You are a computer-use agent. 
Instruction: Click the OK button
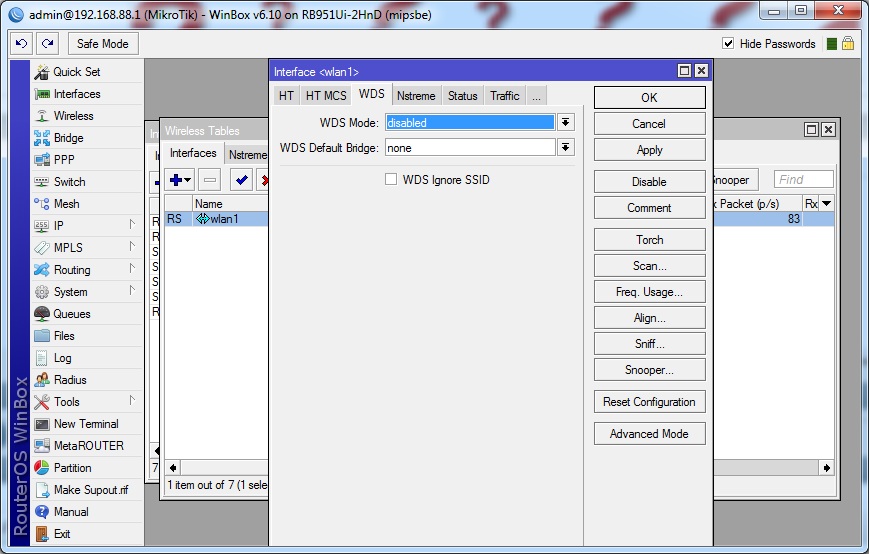(x=650, y=98)
